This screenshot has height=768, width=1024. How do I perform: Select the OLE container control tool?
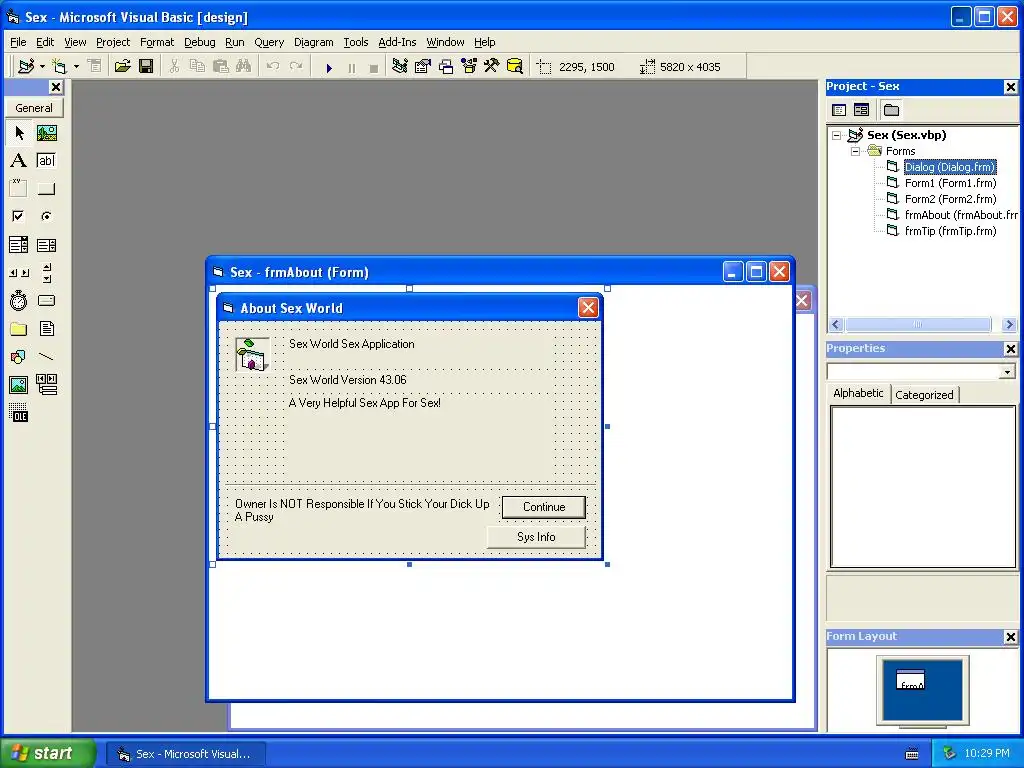click(19, 413)
